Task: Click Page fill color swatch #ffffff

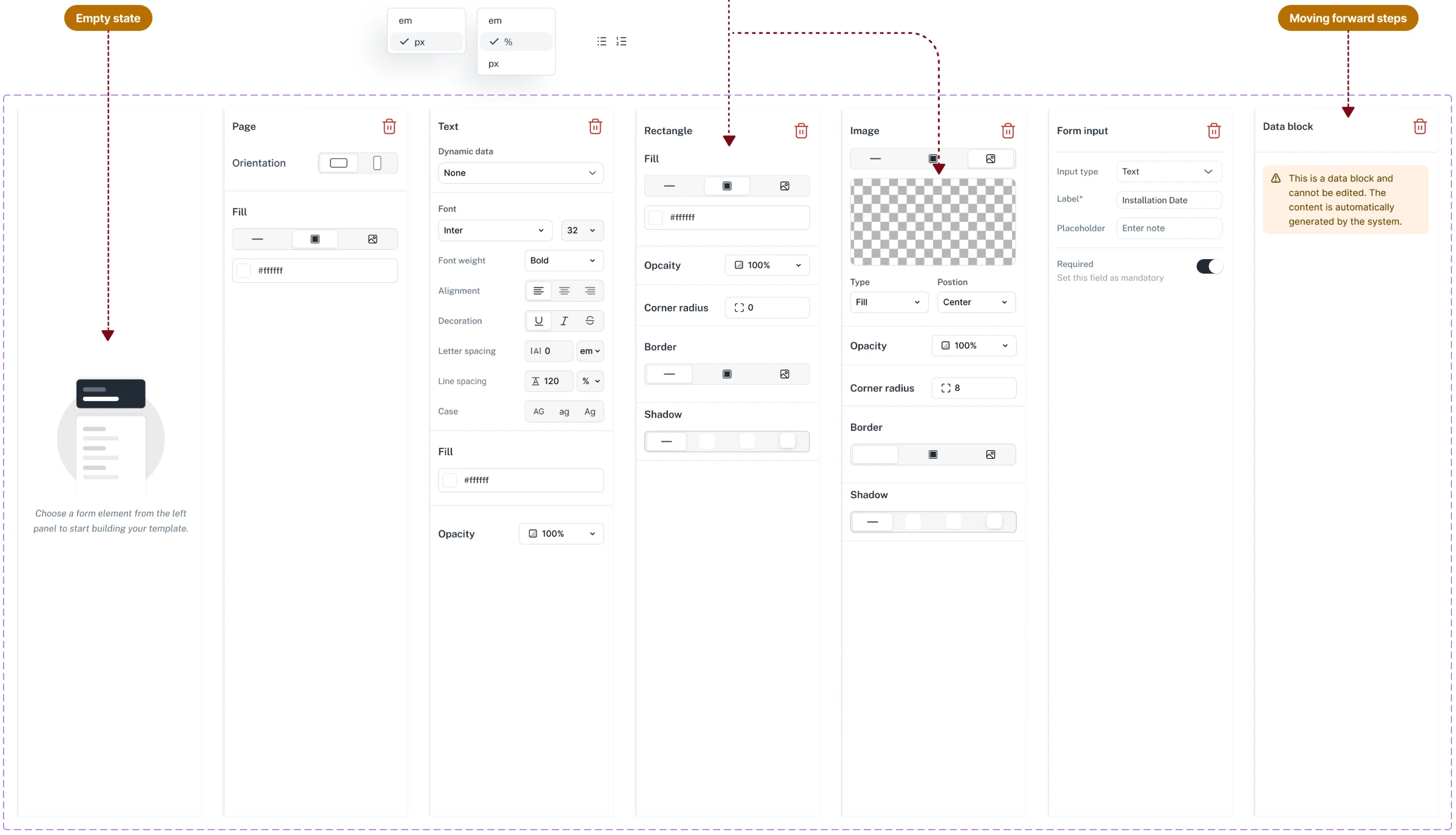Action: pyautogui.click(x=244, y=271)
